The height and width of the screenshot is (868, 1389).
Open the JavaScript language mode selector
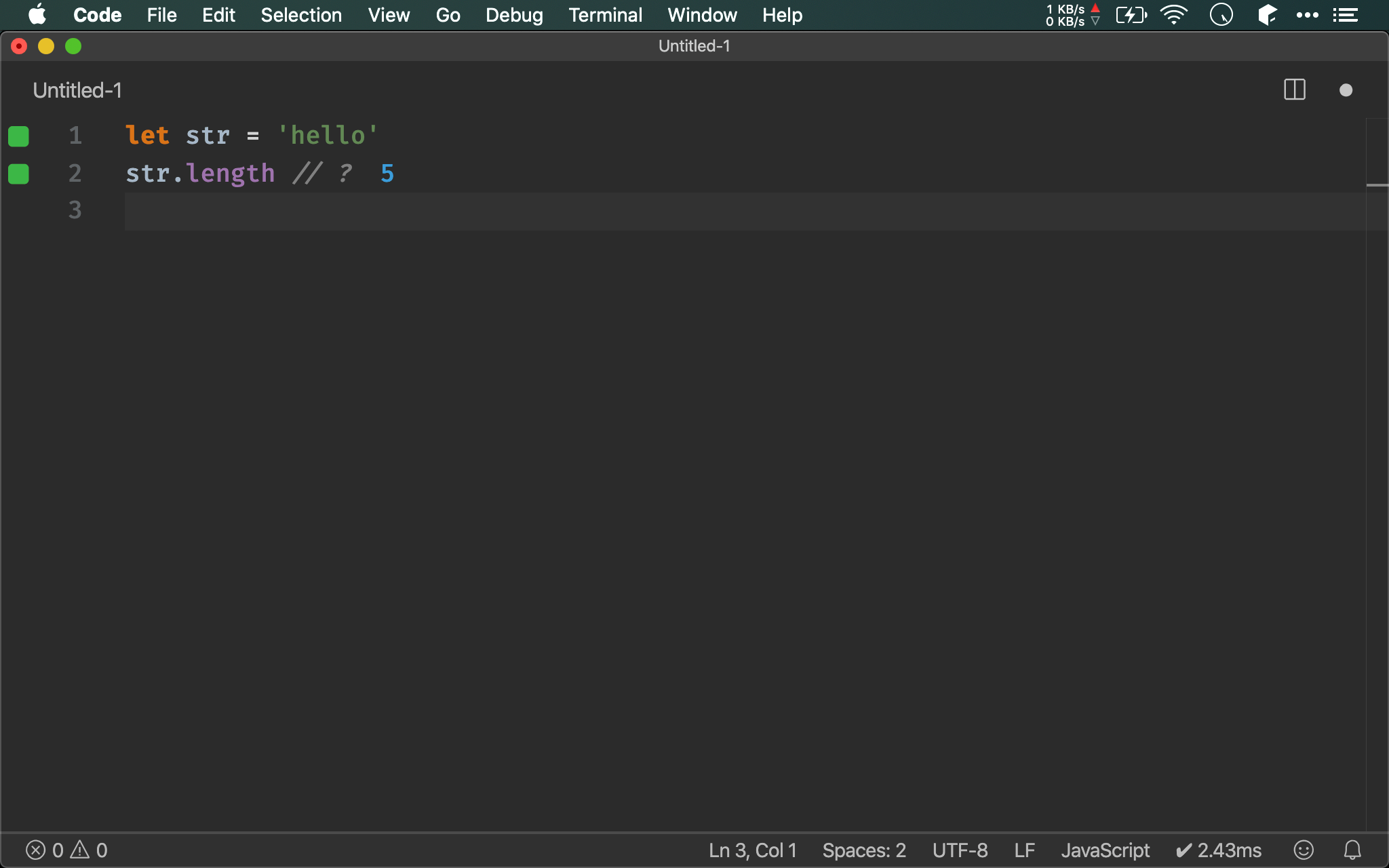point(1105,850)
